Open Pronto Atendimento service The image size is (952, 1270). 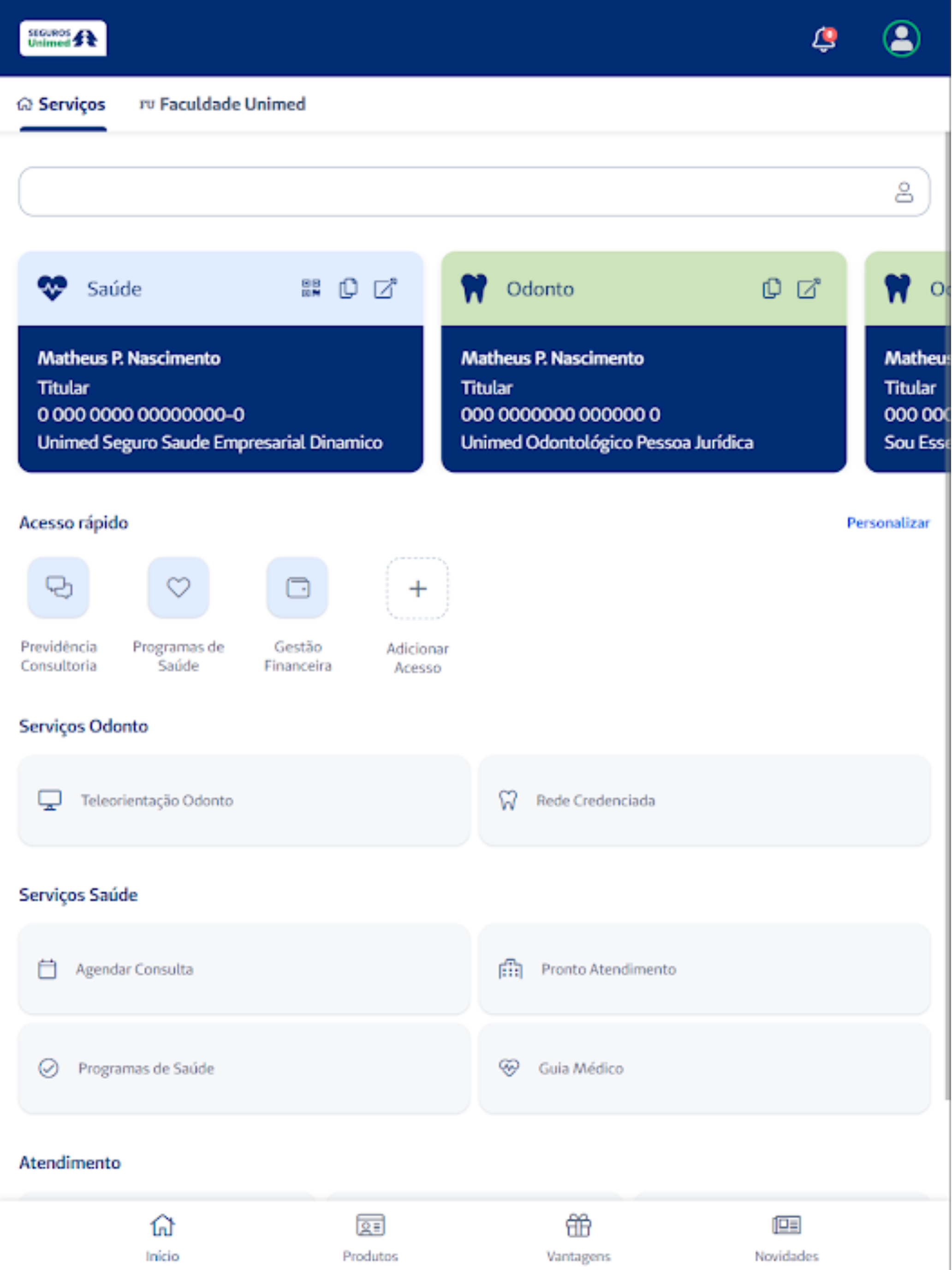(x=705, y=969)
